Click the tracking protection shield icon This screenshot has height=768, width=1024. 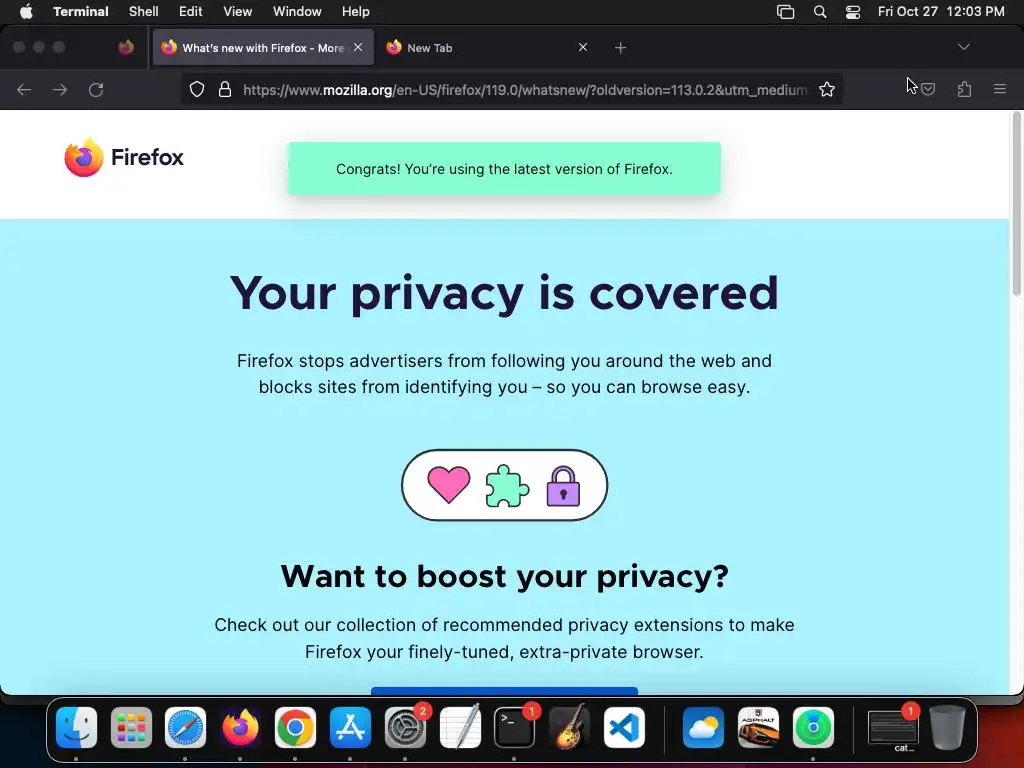pyautogui.click(x=197, y=89)
